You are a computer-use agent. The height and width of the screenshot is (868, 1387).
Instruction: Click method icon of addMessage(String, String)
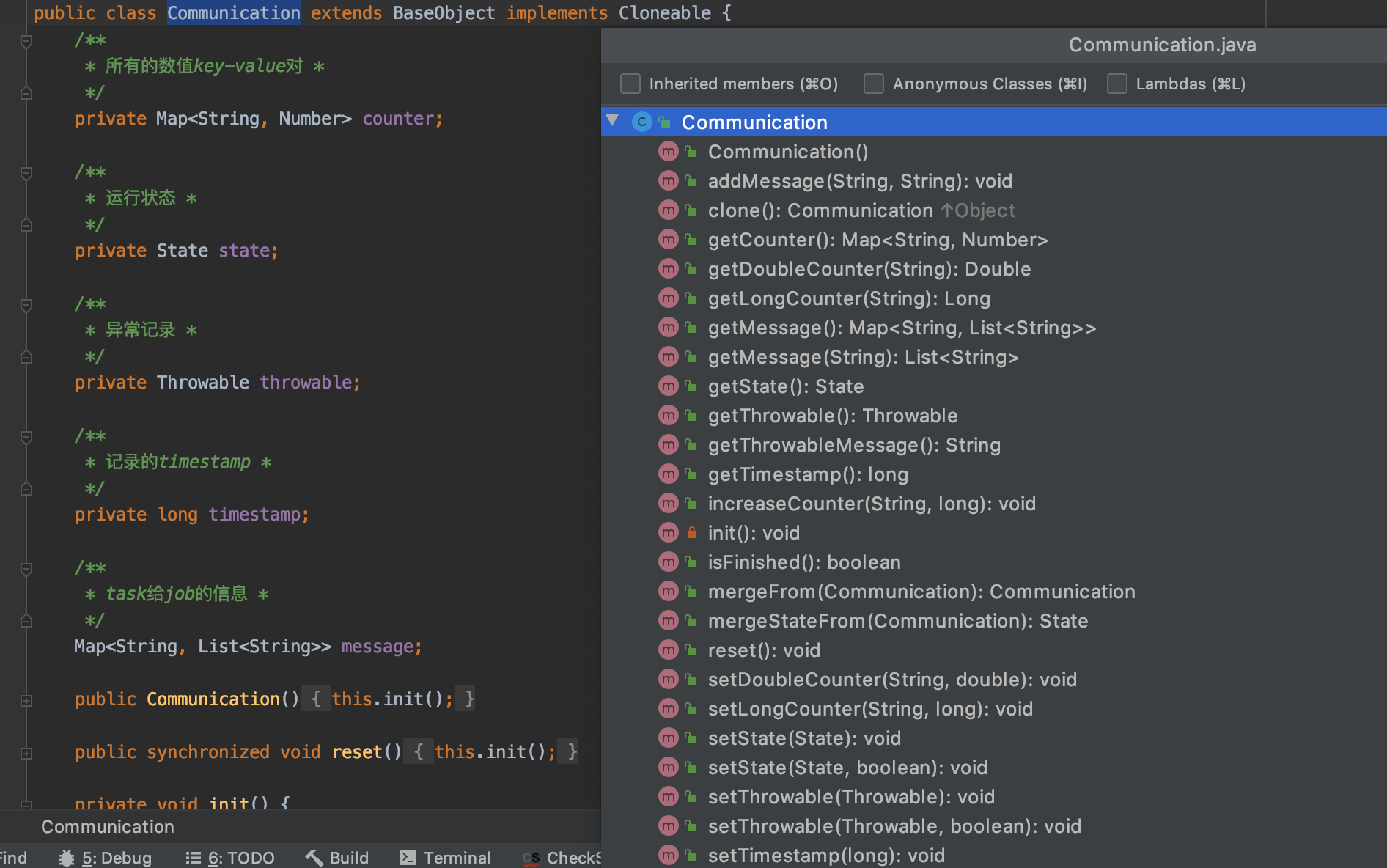668,180
